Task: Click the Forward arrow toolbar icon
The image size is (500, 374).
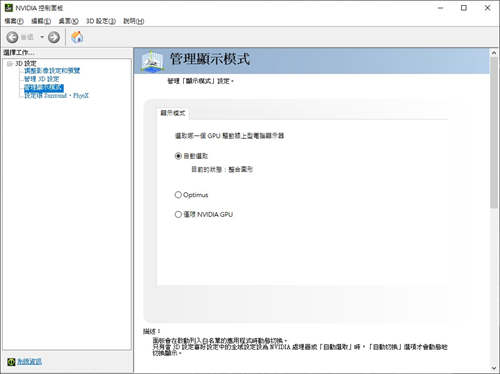Action: 54,37
